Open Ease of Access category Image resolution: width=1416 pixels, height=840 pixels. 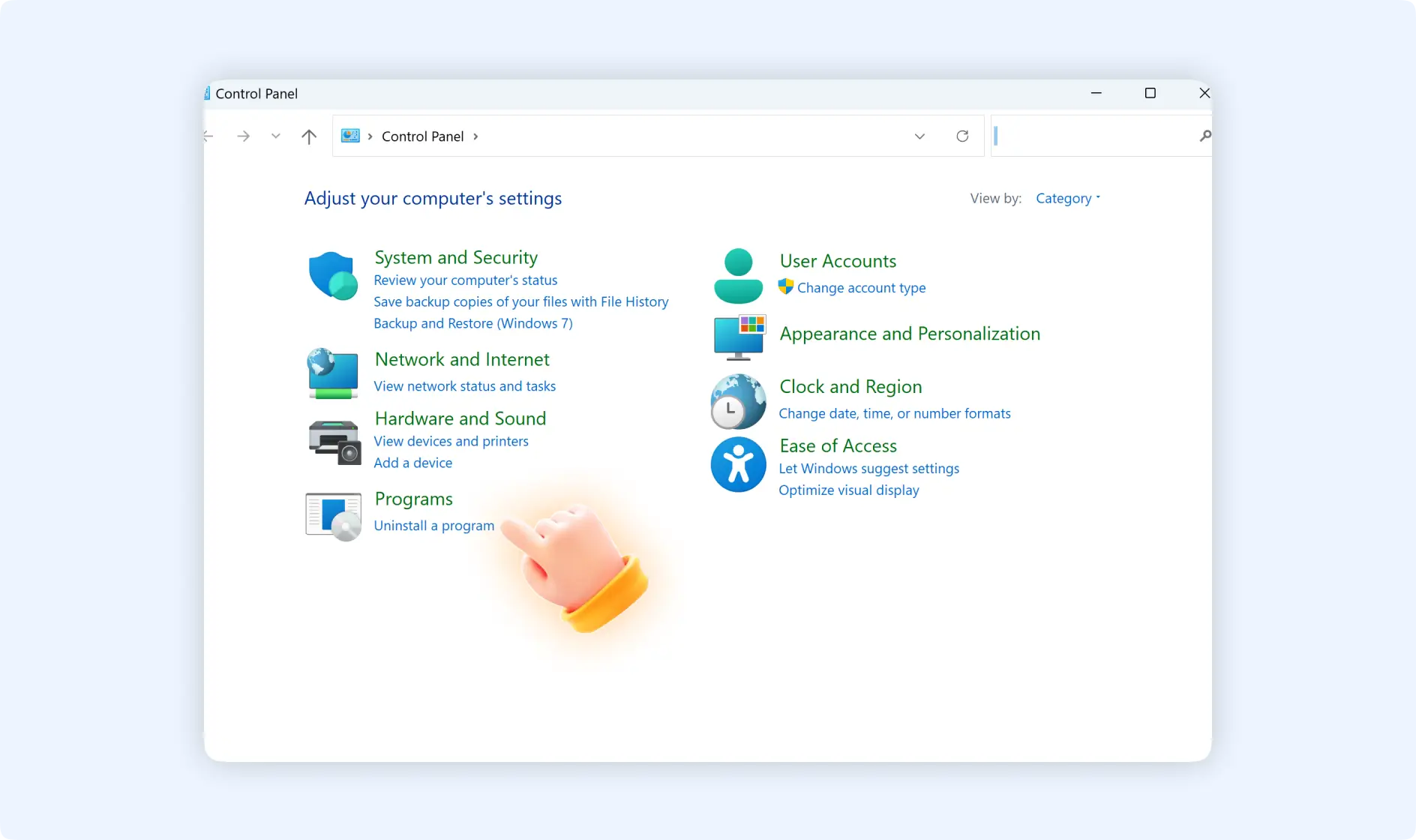tap(838, 445)
